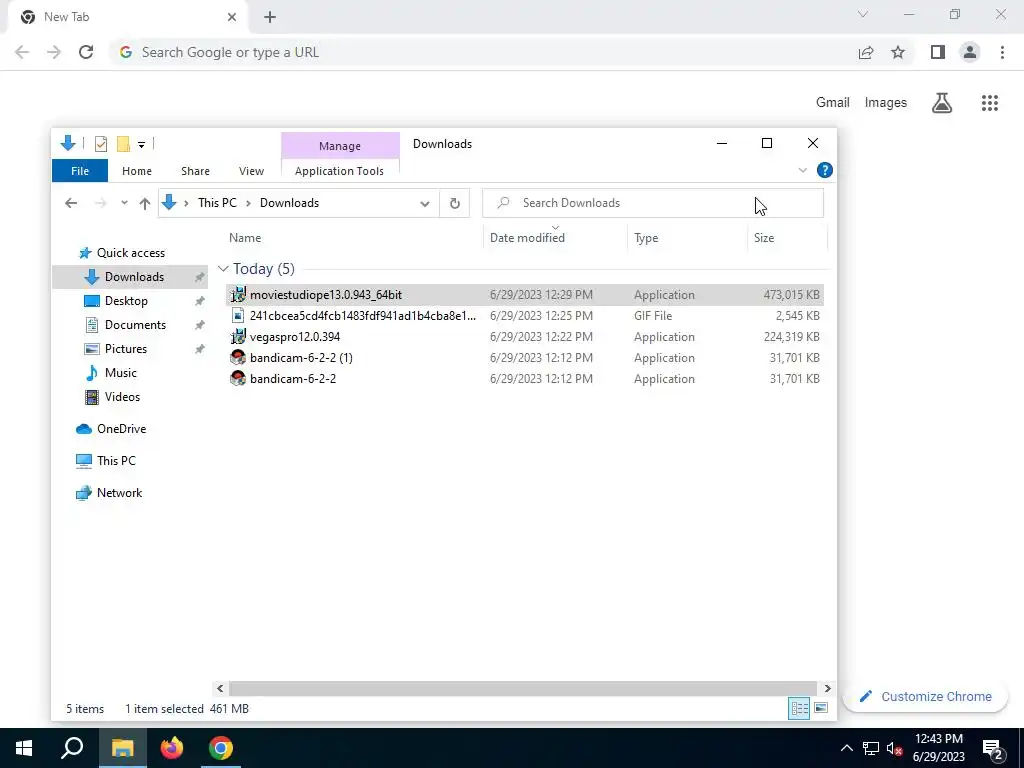This screenshot has height=768, width=1024.
Task: Click the Search Downloads field
Action: tap(653, 203)
